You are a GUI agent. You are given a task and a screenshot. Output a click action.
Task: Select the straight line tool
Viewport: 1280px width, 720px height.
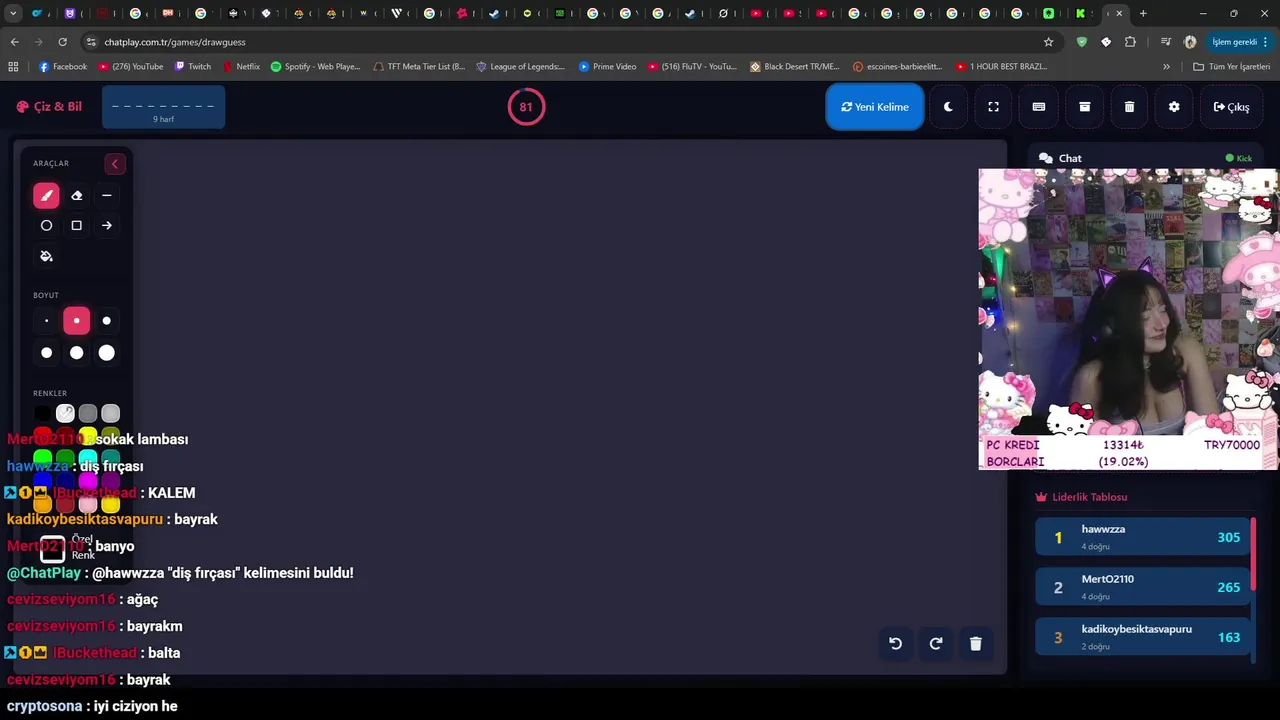point(106,196)
